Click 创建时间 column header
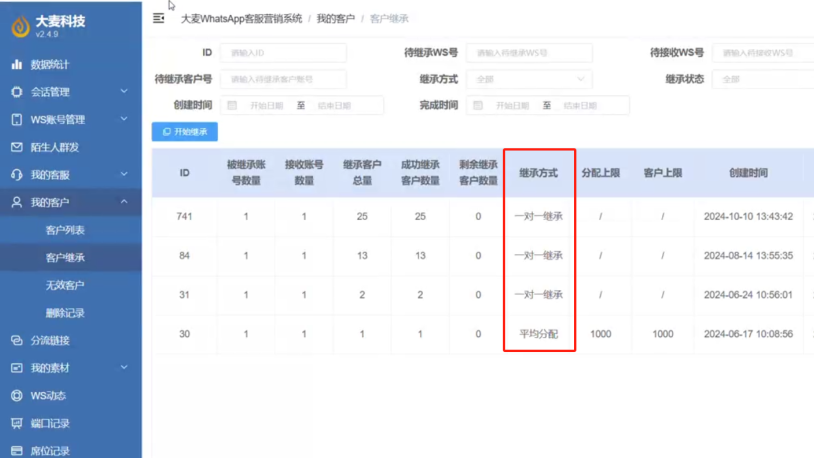 coord(748,173)
